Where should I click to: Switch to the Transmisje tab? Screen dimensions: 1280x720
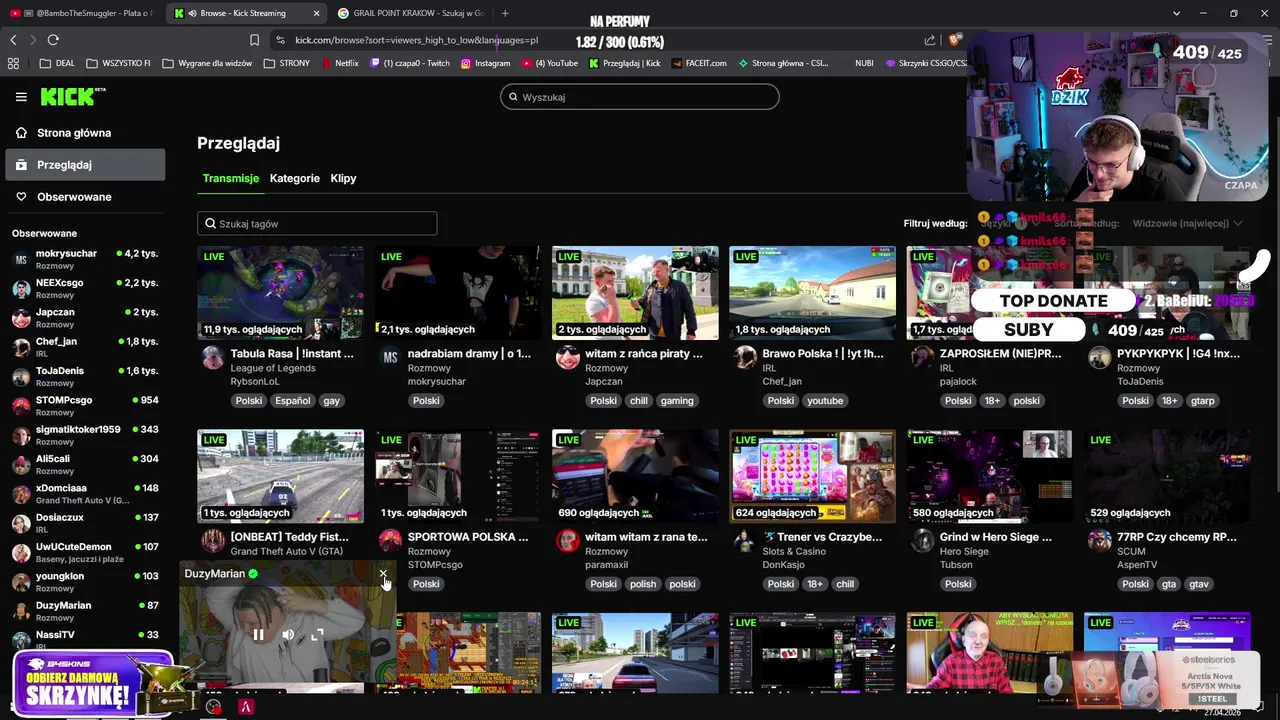click(x=231, y=178)
